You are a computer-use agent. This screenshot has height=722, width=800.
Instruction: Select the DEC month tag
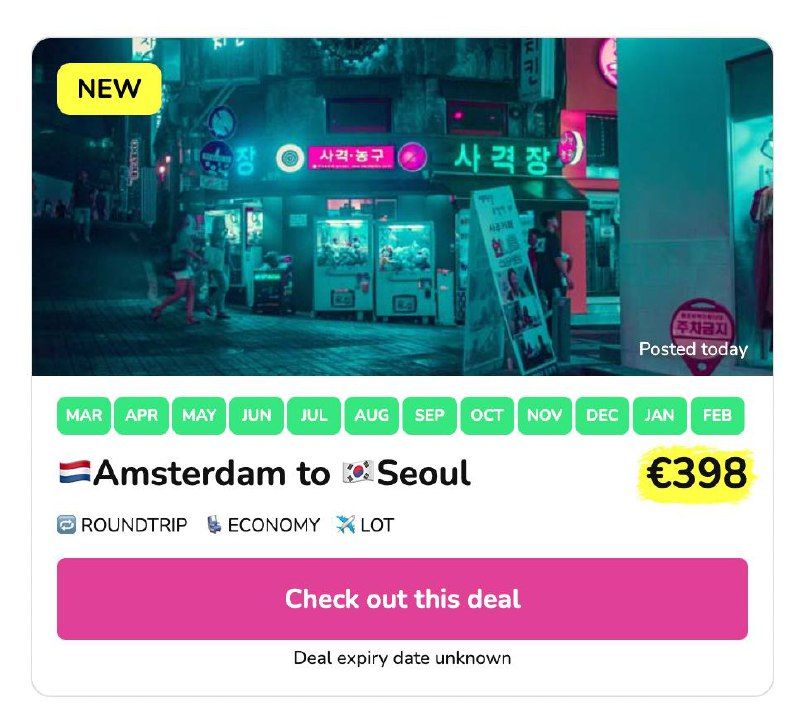(602, 416)
